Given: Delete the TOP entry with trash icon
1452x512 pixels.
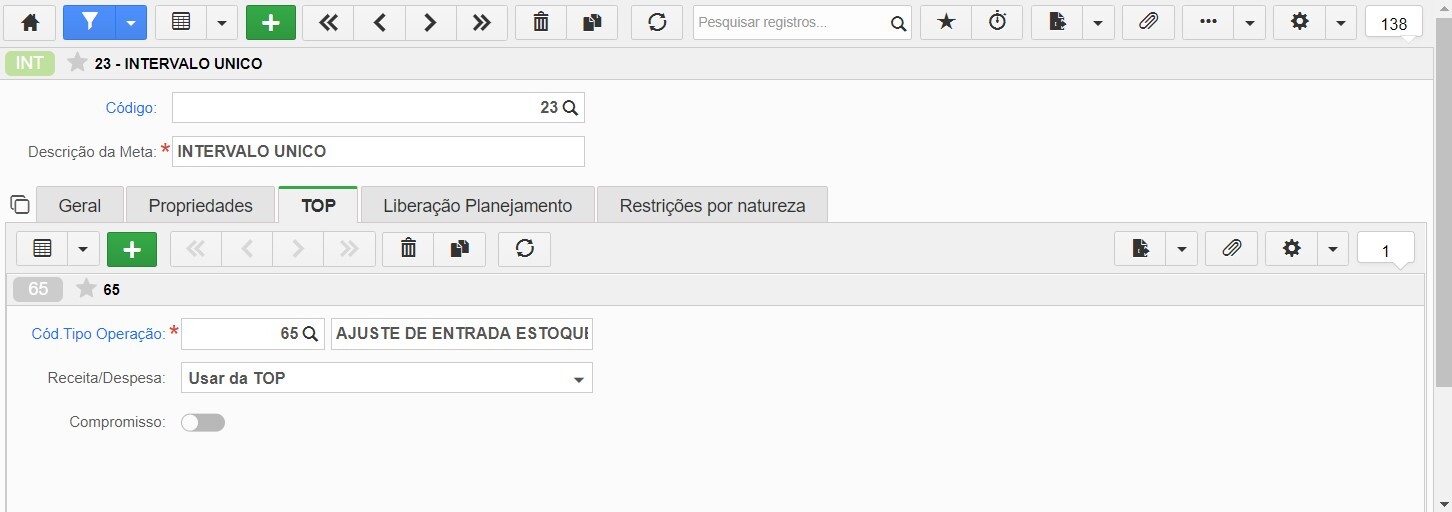Looking at the screenshot, I should tap(408, 249).
